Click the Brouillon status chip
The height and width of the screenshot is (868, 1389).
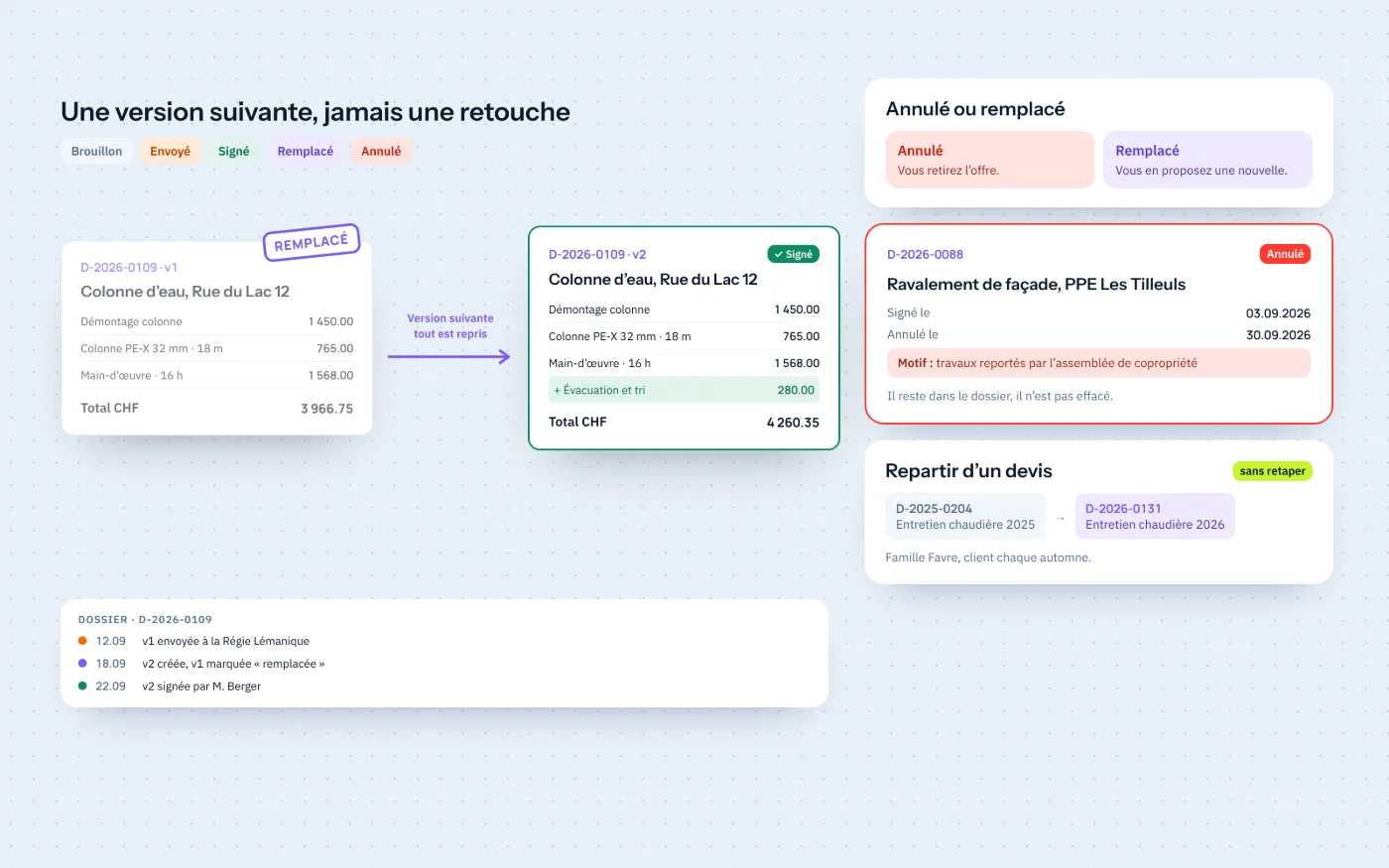(96, 152)
